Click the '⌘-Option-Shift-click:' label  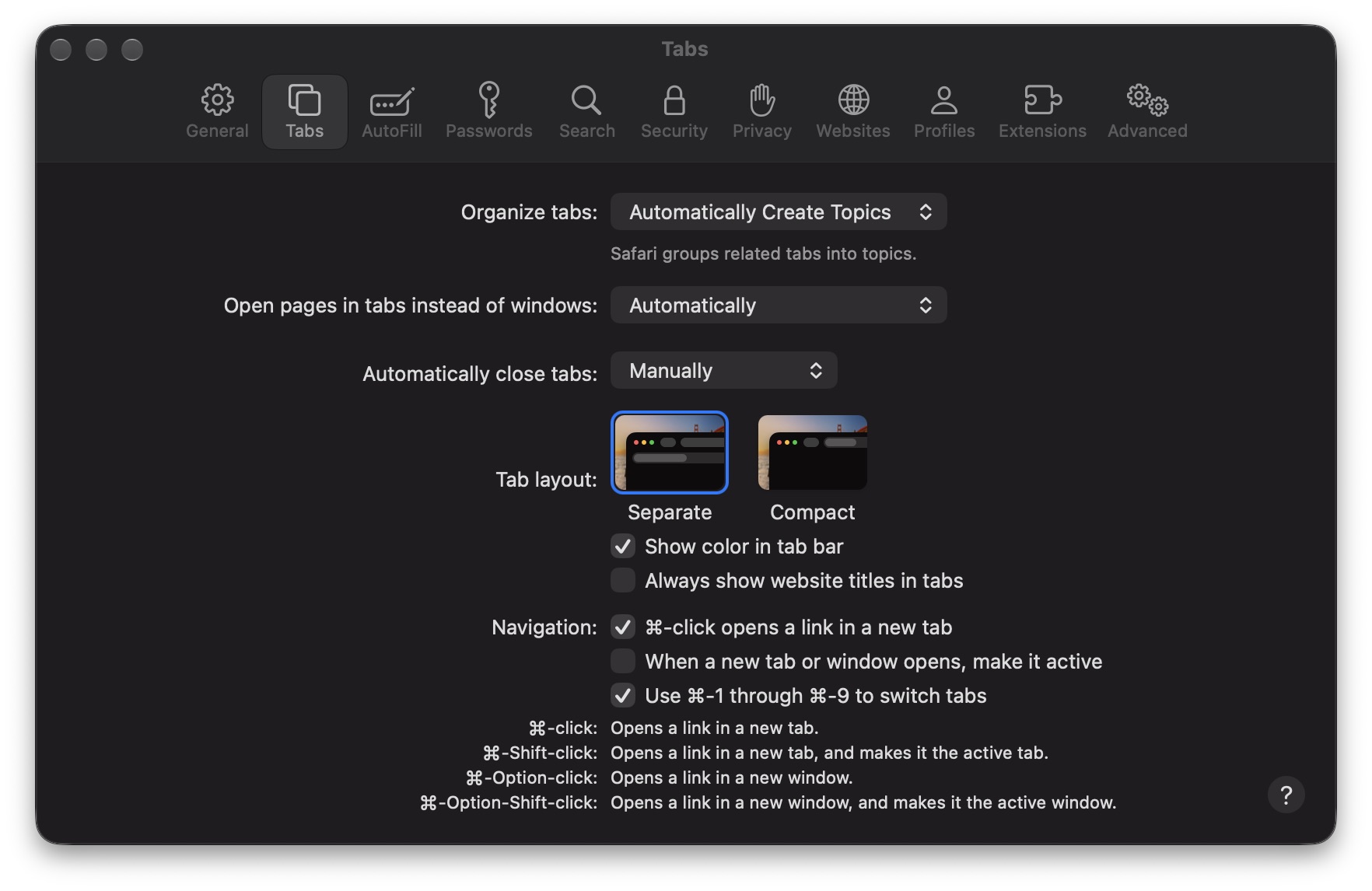click(x=509, y=802)
